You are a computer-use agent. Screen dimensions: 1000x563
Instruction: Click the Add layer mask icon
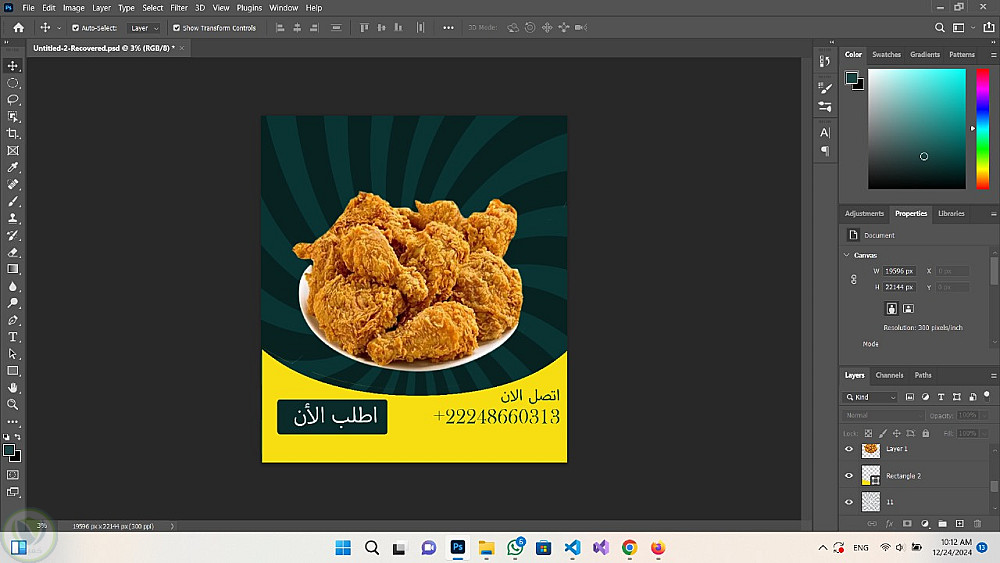click(907, 523)
